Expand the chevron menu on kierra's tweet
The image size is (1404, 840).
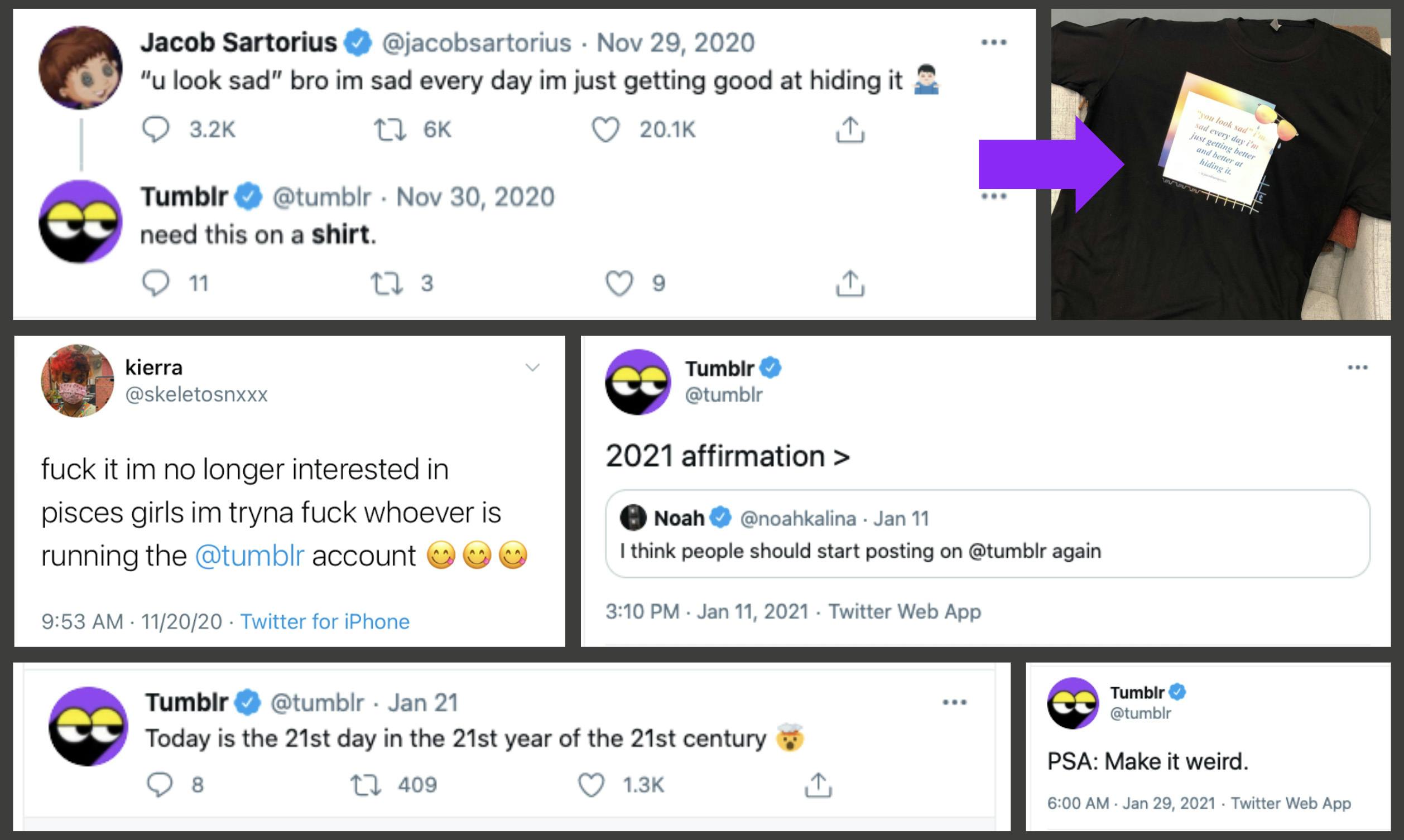(x=532, y=368)
